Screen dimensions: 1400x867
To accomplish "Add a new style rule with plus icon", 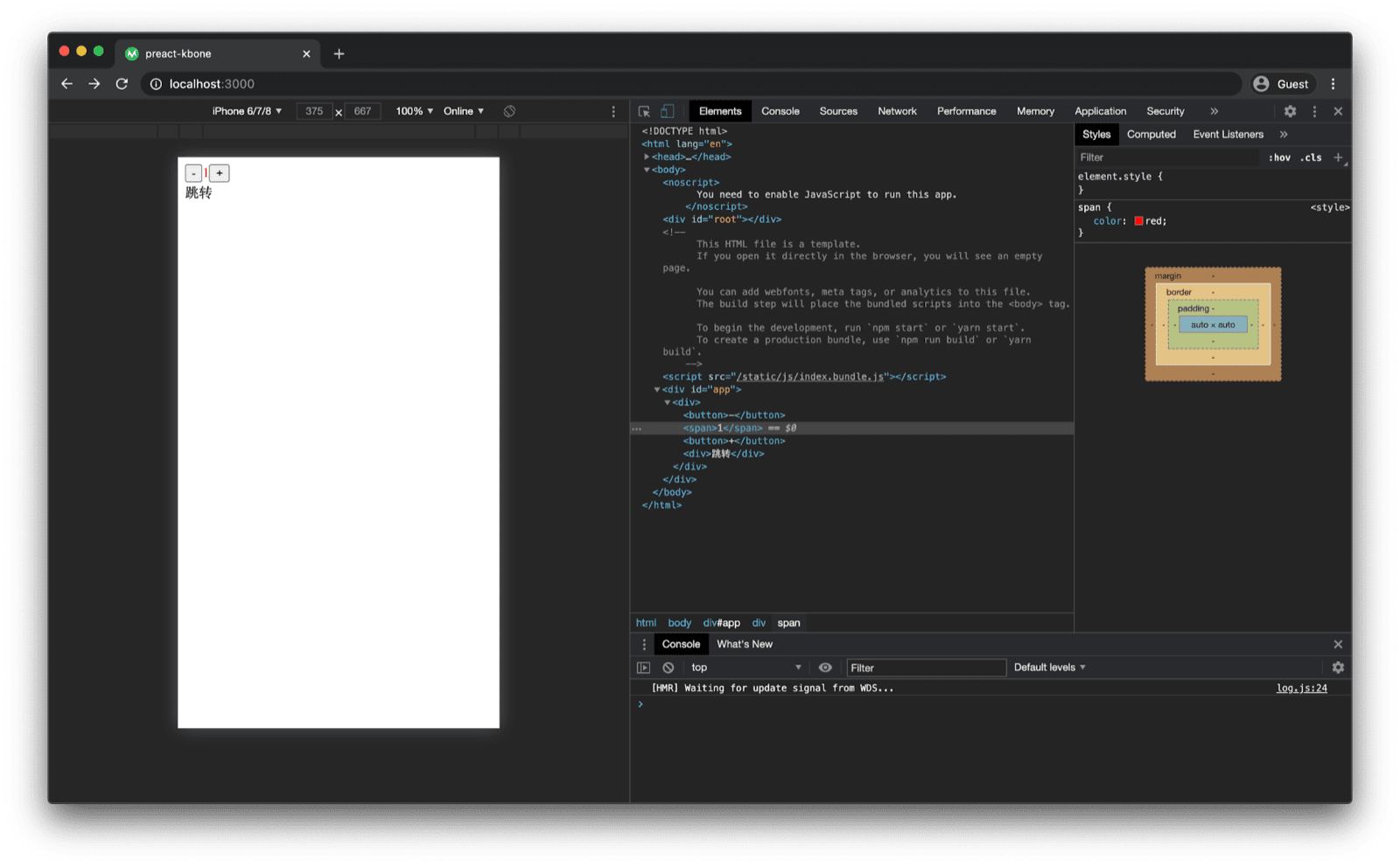I will (1339, 157).
